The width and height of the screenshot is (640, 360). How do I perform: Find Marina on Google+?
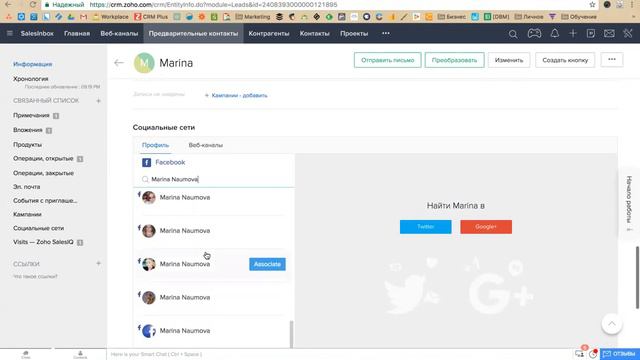tap(486, 227)
